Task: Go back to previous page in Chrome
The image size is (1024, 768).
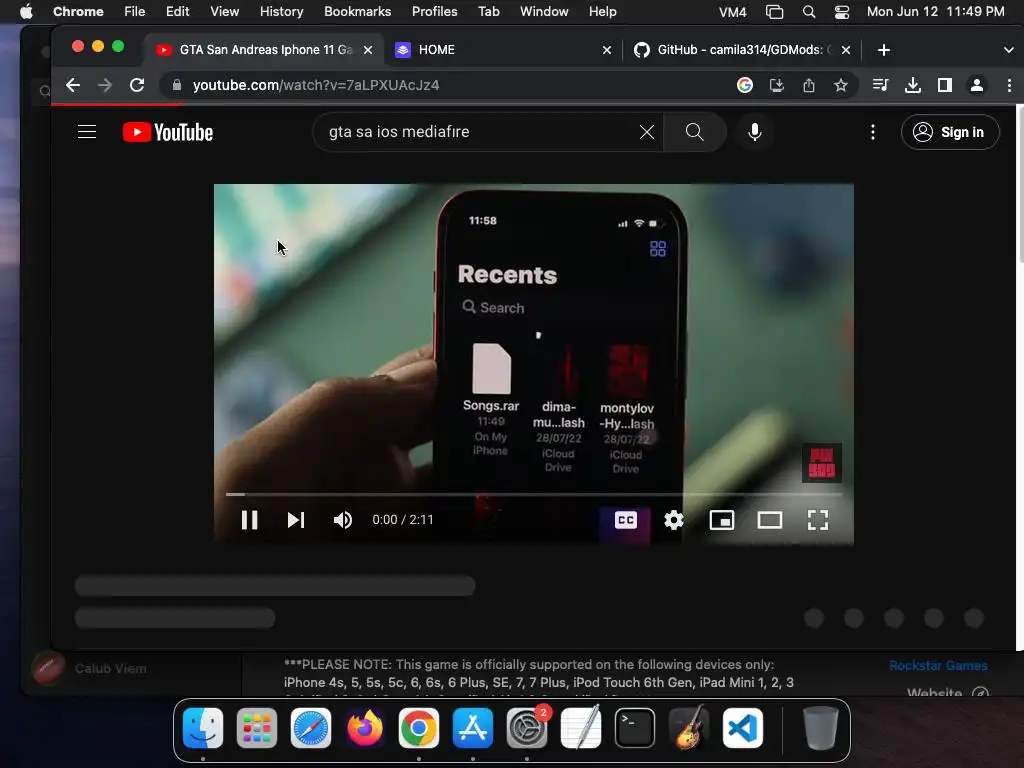Action: click(x=73, y=85)
